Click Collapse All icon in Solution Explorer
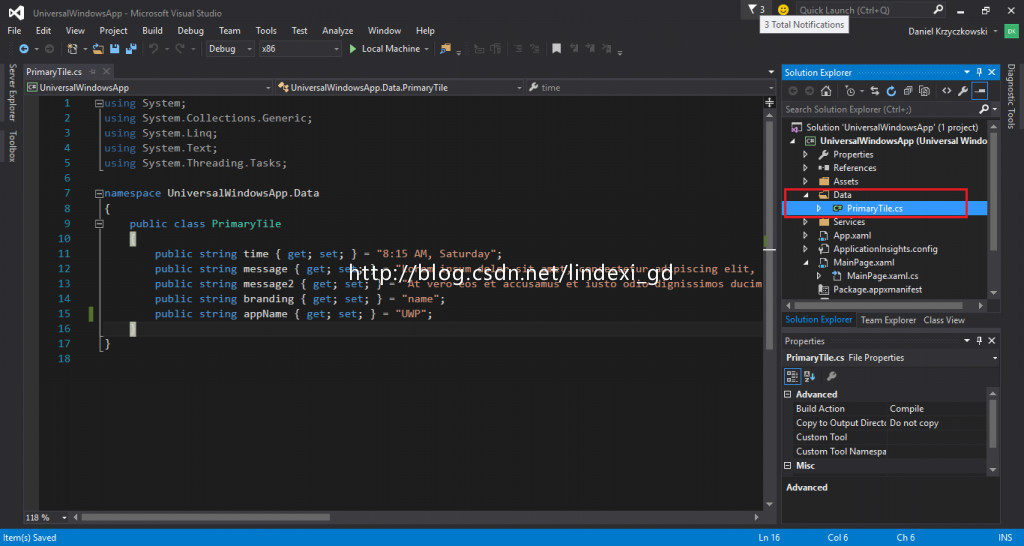 click(x=908, y=91)
